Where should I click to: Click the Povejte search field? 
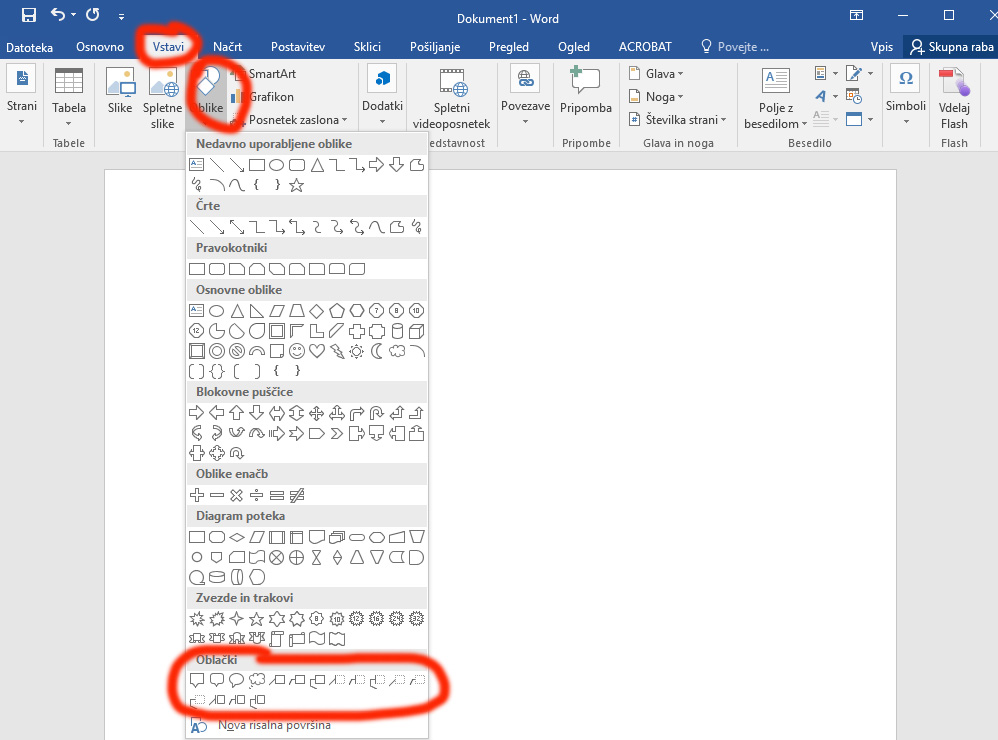point(734,46)
